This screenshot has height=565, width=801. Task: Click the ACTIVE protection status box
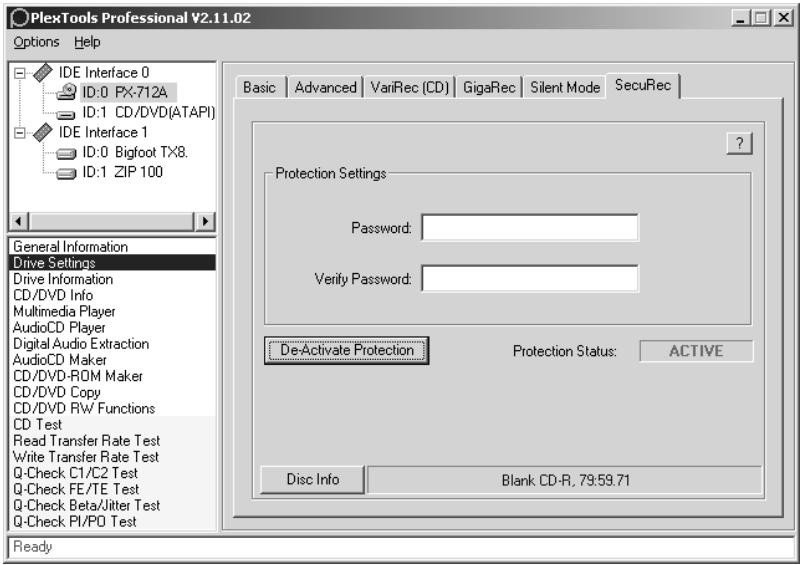[x=696, y=351]
